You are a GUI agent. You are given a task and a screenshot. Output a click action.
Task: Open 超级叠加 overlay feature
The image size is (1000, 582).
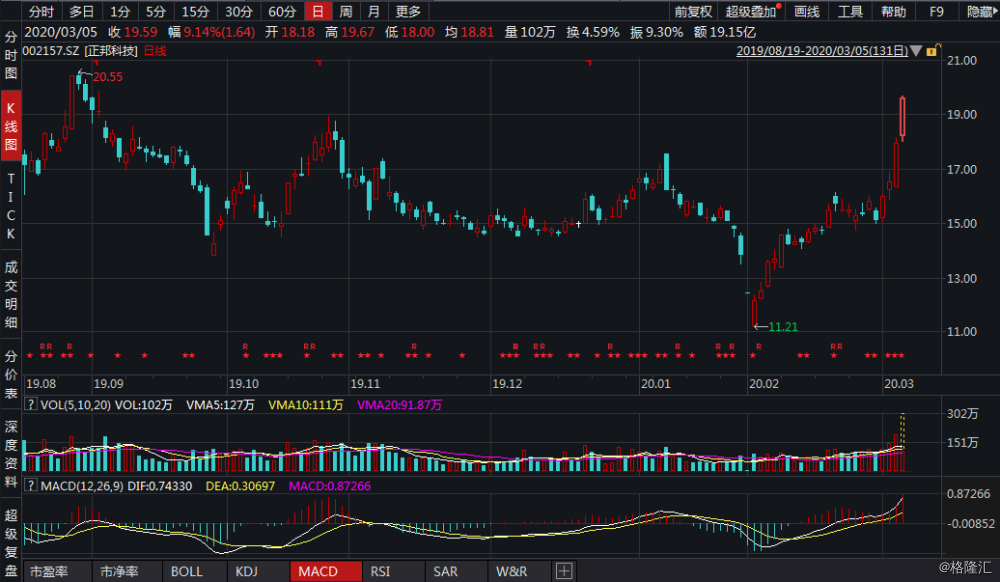coord(751,12)
